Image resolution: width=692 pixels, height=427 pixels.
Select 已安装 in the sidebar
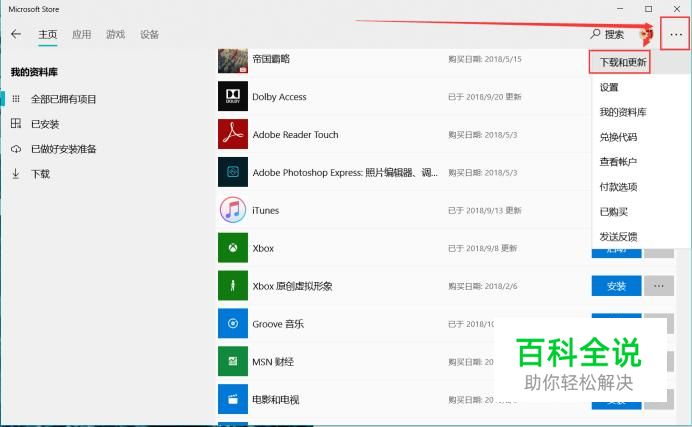pos(45,124)
